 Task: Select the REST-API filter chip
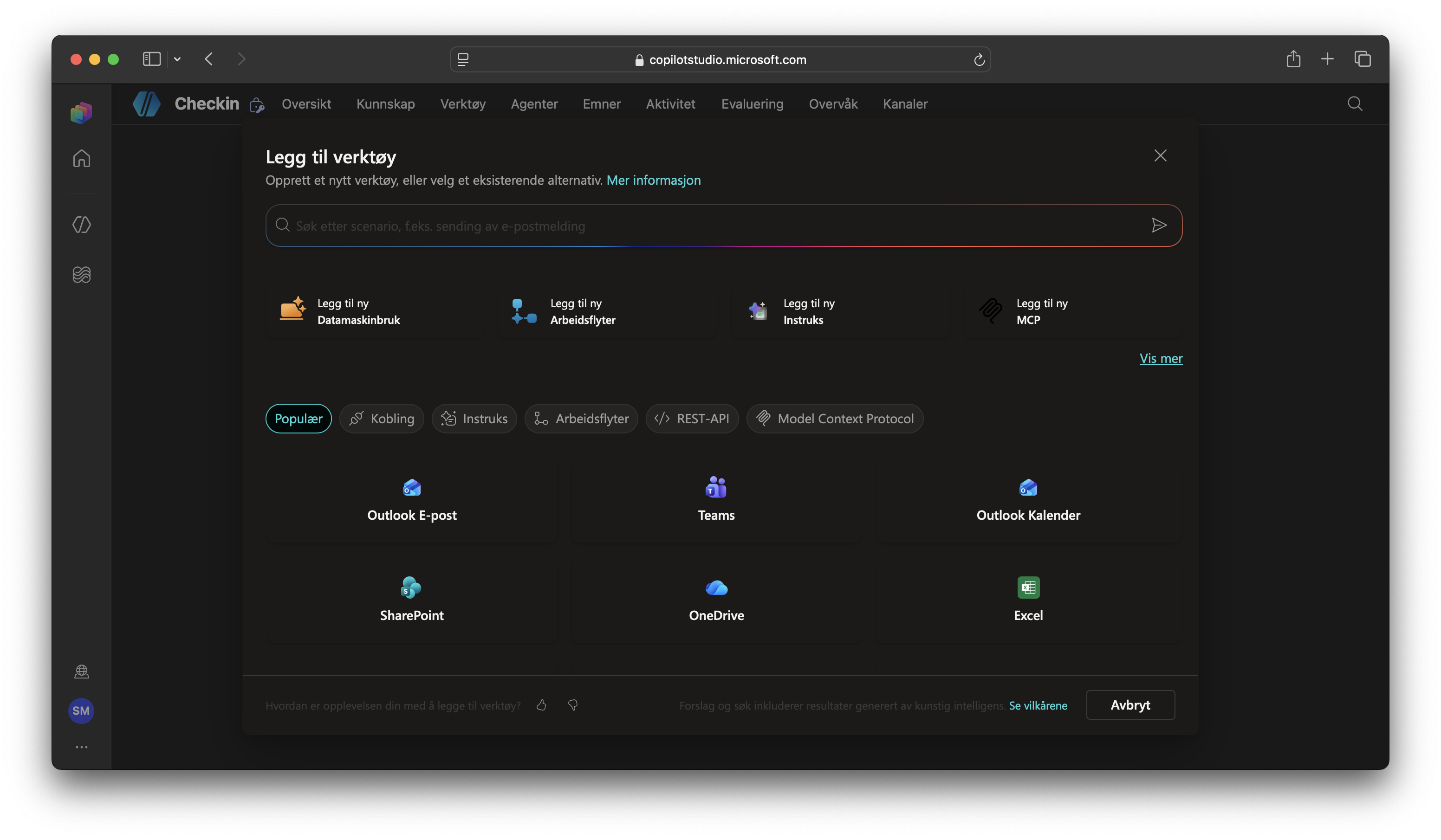tap(692, 419)
